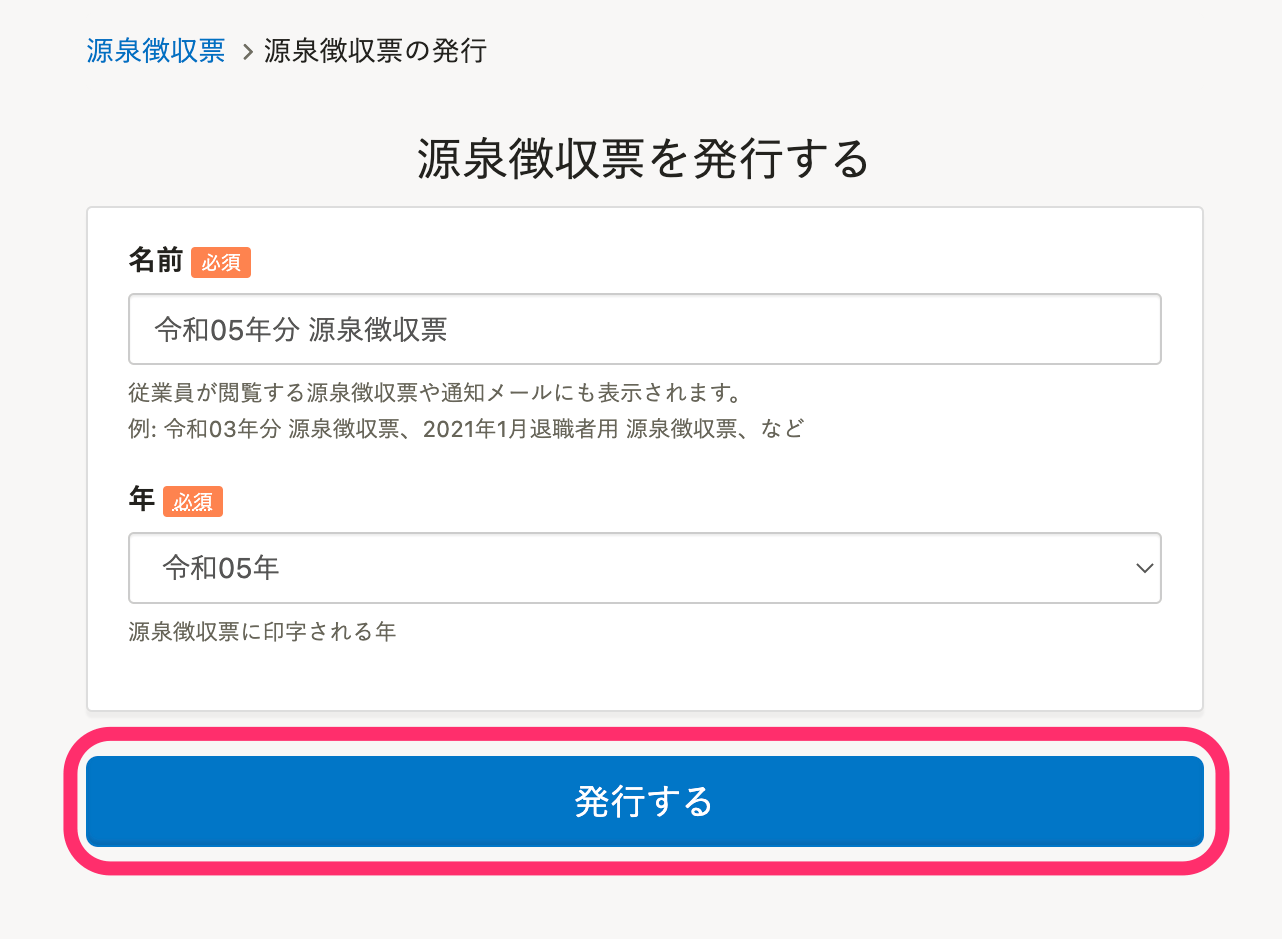Open the 源泉徴収票の発行 breadcrumb entry
1282x939 pixels.
click(374, 50)
